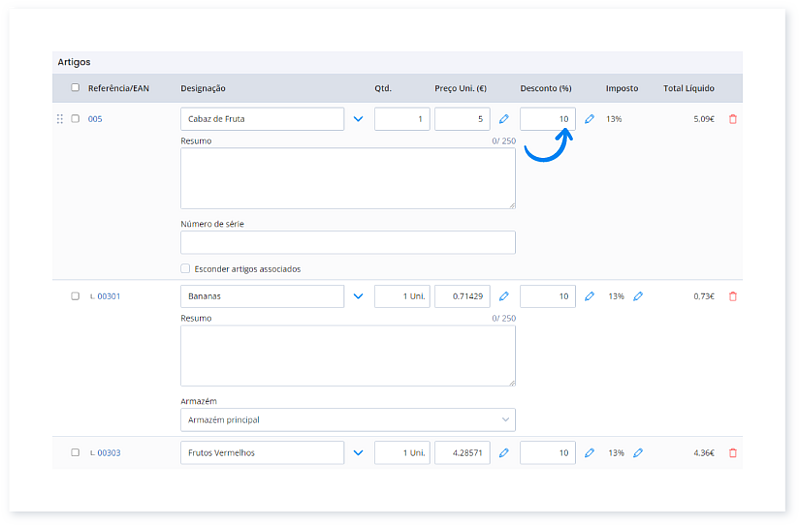This screenshot has height=526, width=800.
Task: Grab drag handle of Cabaz de Fruta row
Action: 59,119
